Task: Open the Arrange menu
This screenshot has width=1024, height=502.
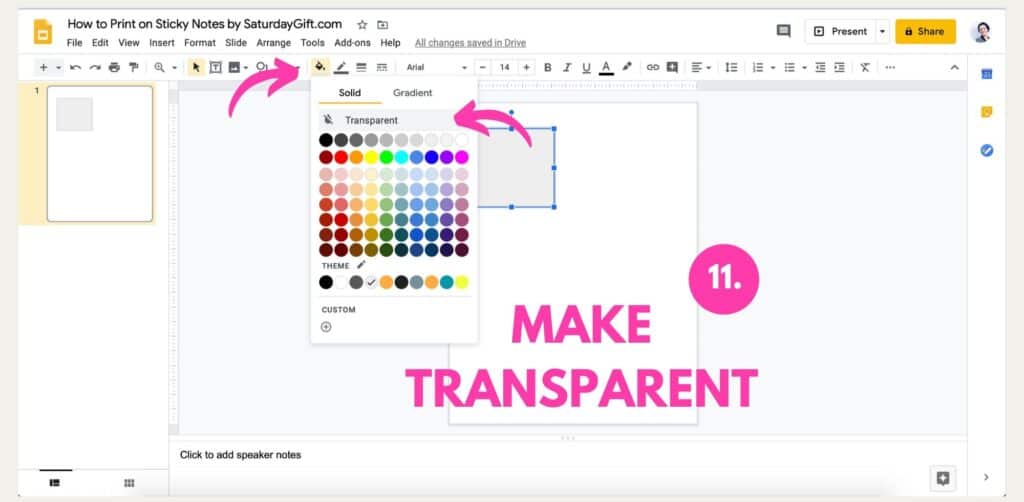Action: click(274, 42)
